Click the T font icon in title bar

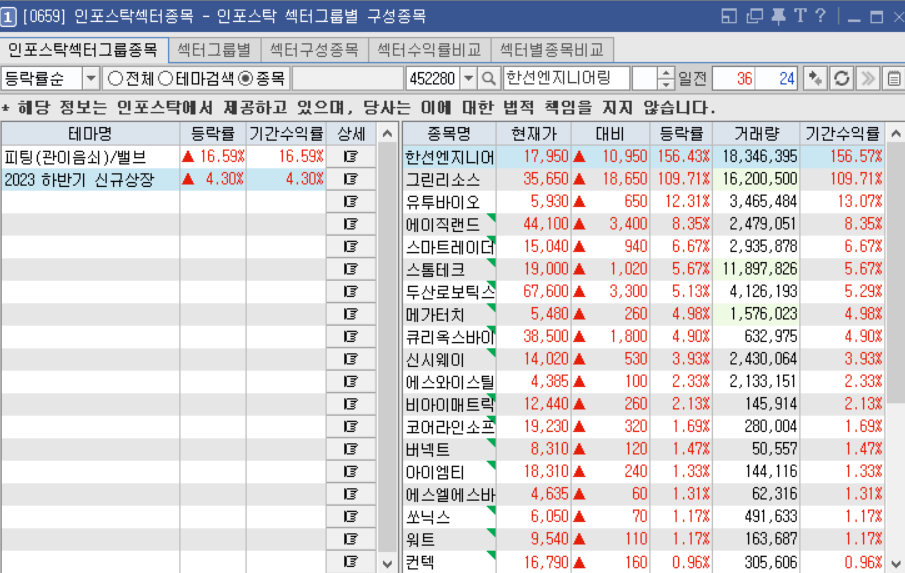(800, 16)
